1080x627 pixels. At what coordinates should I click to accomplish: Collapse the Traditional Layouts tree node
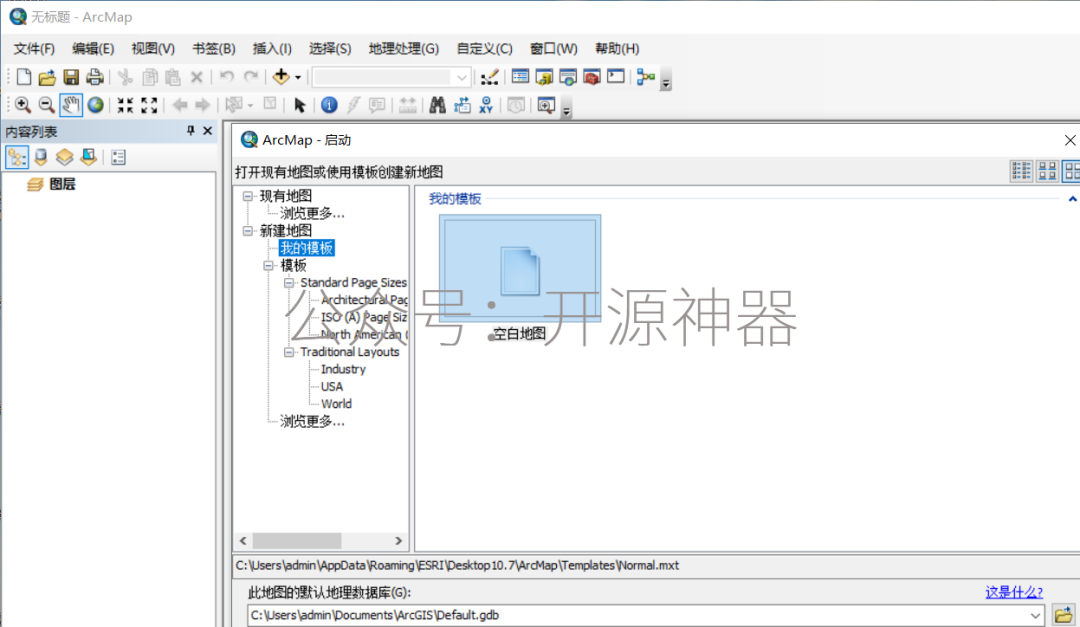click(x=289, y=352)
